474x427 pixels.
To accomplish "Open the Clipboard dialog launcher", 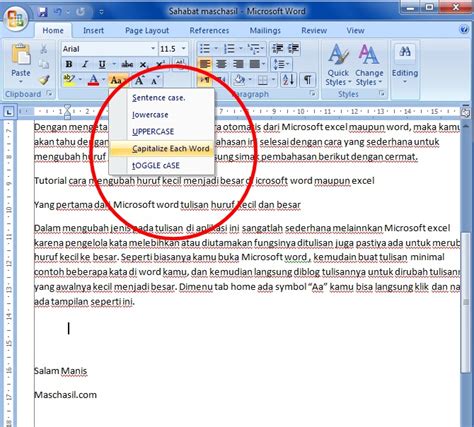I will coord(50,94).
